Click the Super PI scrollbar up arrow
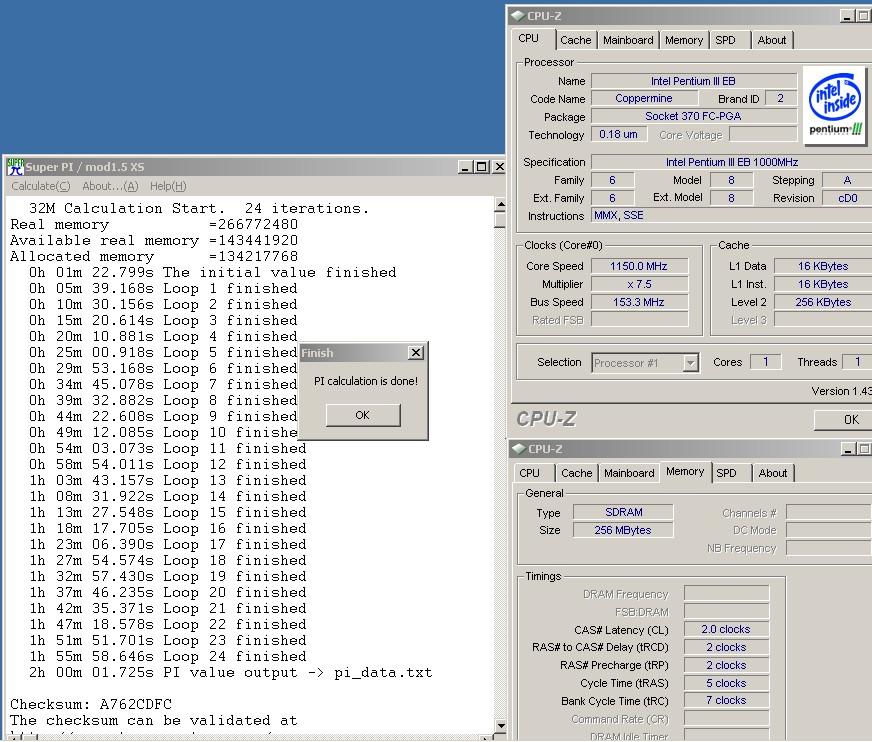This screenshot has height=742, width=872. pyautogui.click(x=501, y=205)
